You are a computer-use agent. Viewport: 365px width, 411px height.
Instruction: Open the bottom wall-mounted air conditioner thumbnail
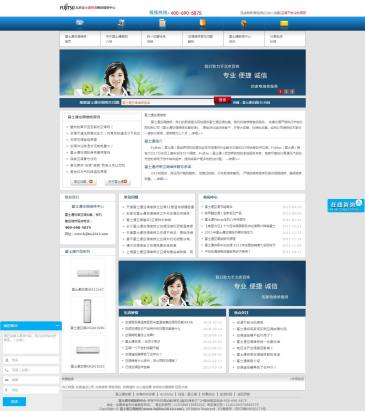tap(88, 350)
